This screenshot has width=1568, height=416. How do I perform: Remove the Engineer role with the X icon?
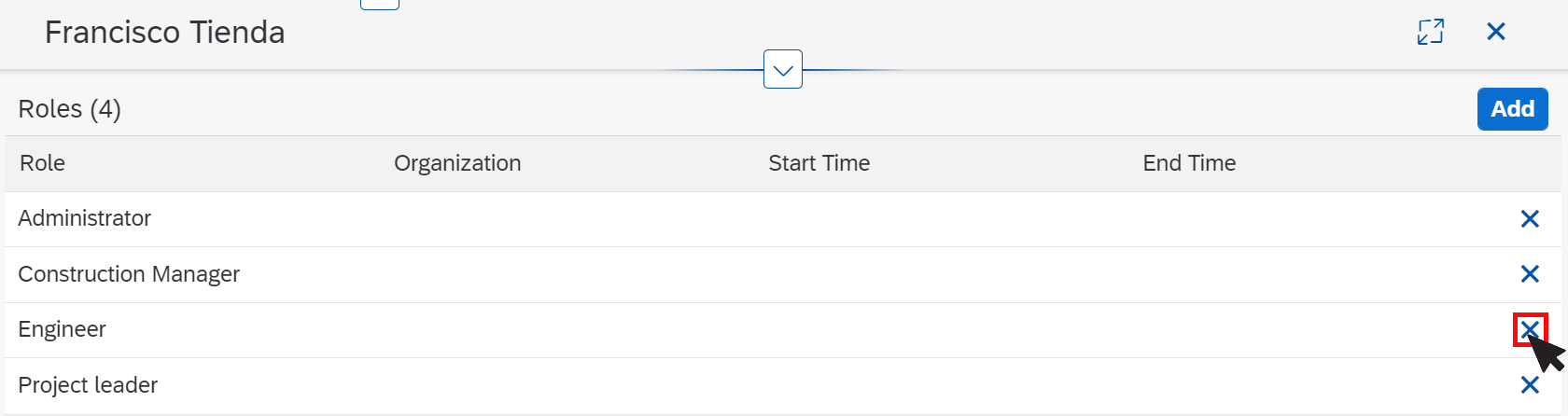1530,329
